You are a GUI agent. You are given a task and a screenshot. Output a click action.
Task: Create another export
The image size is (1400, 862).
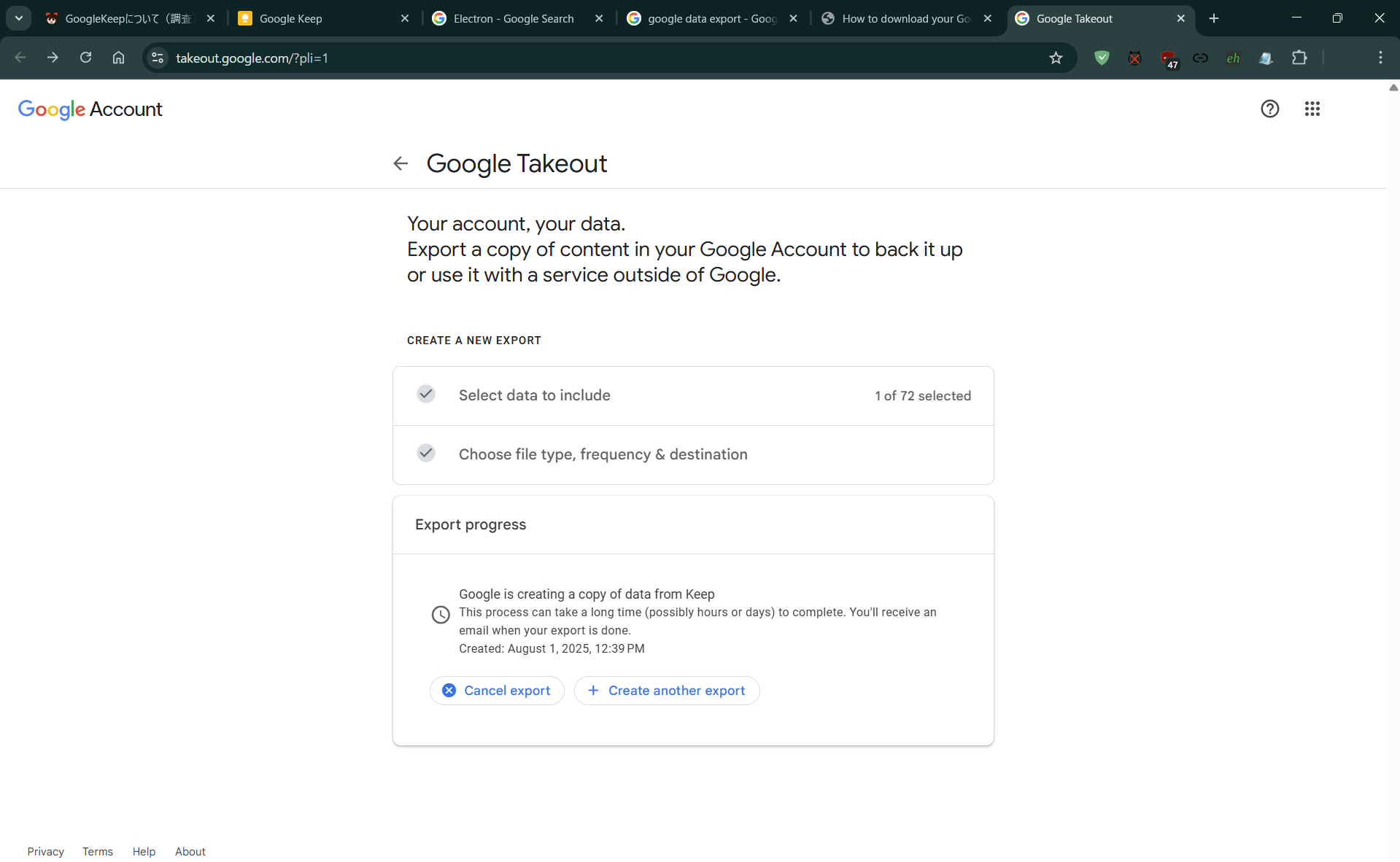[x=667, y=691]
